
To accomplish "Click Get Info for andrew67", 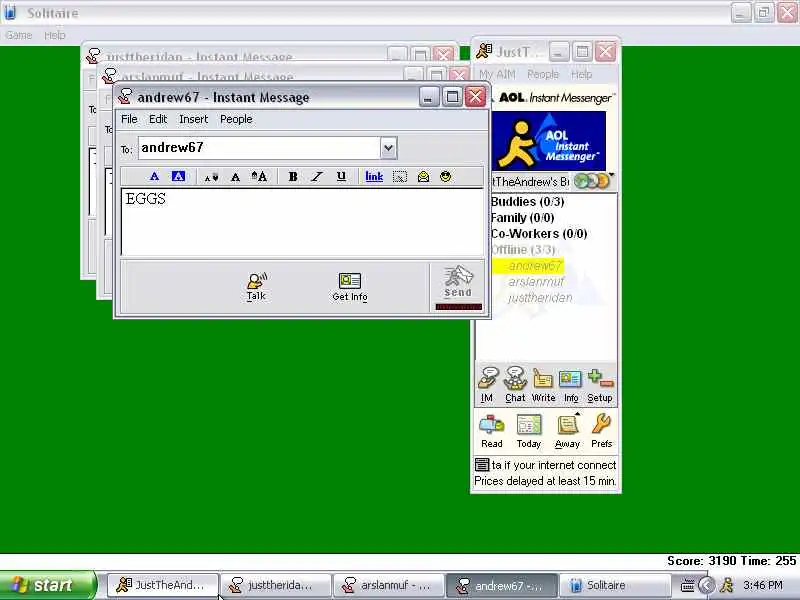I will coord(349,287).
